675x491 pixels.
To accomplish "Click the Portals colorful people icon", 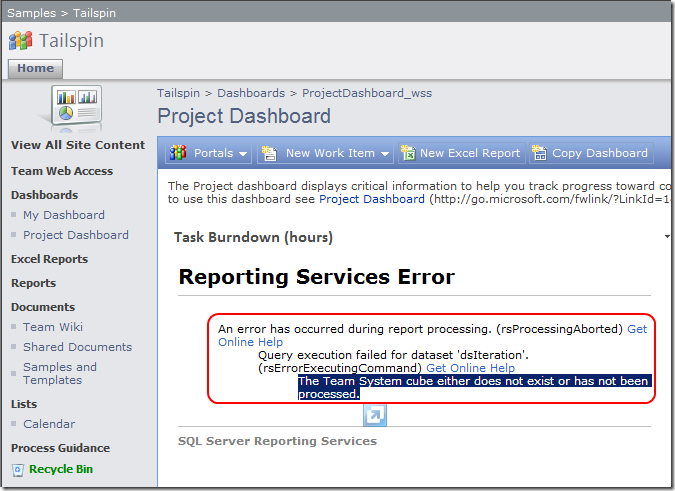I will [x=178, y=153].
